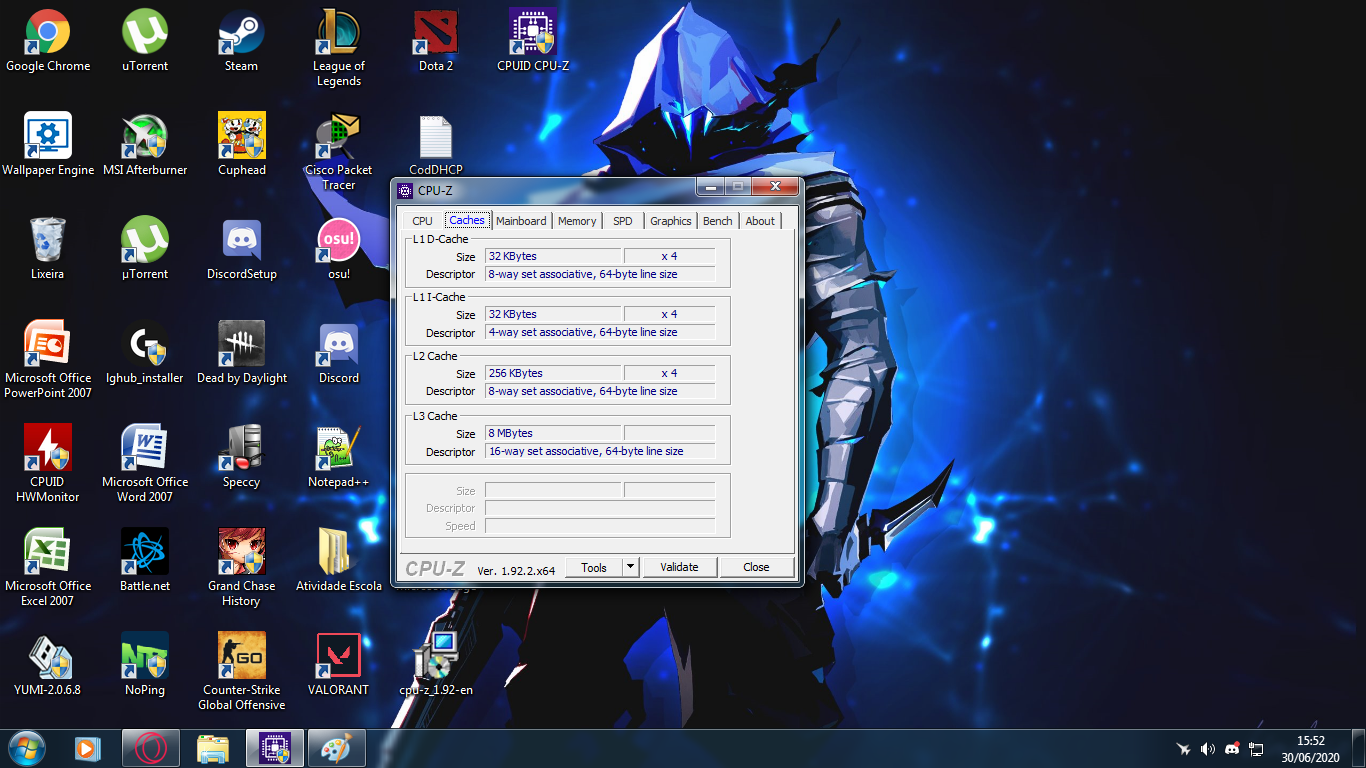
Task: Switch to SPD tab
Action: [623, 221]
